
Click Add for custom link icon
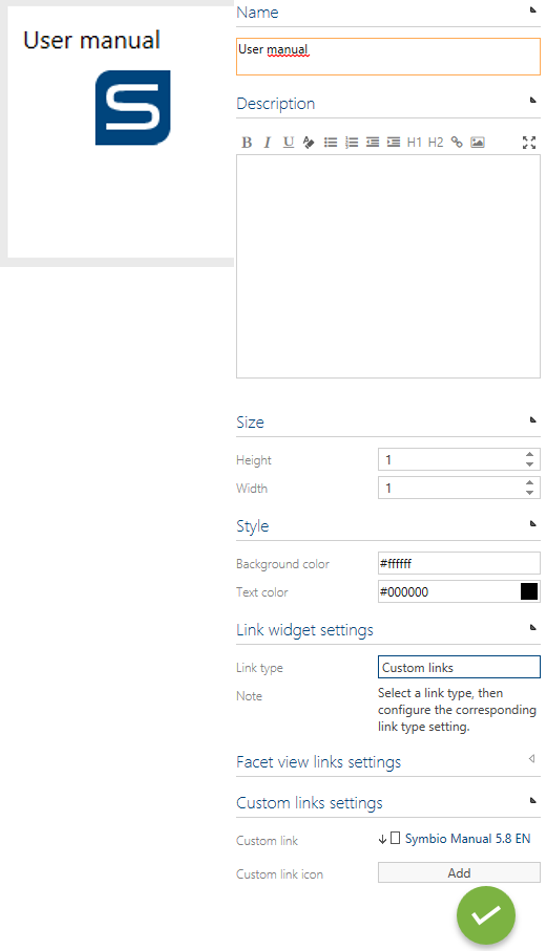[459, 873]
